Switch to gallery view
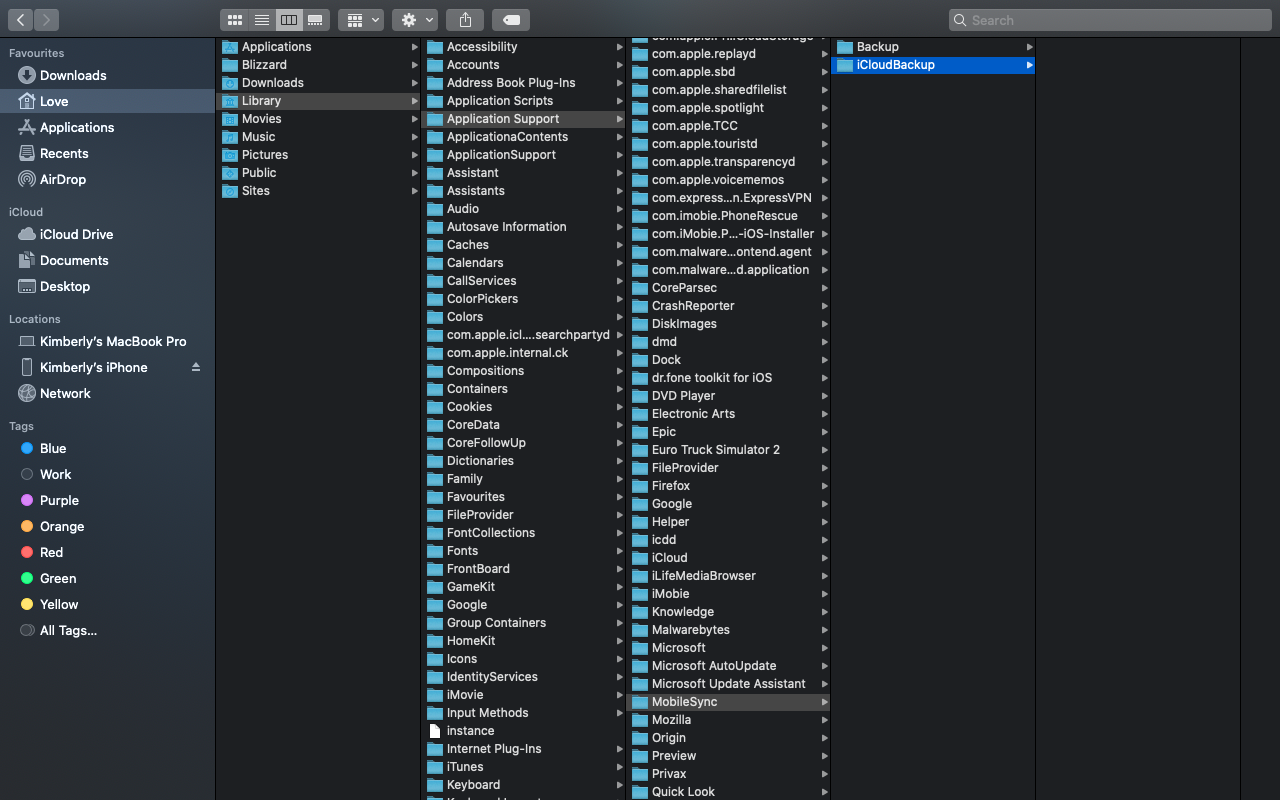 tap(315, 19)
